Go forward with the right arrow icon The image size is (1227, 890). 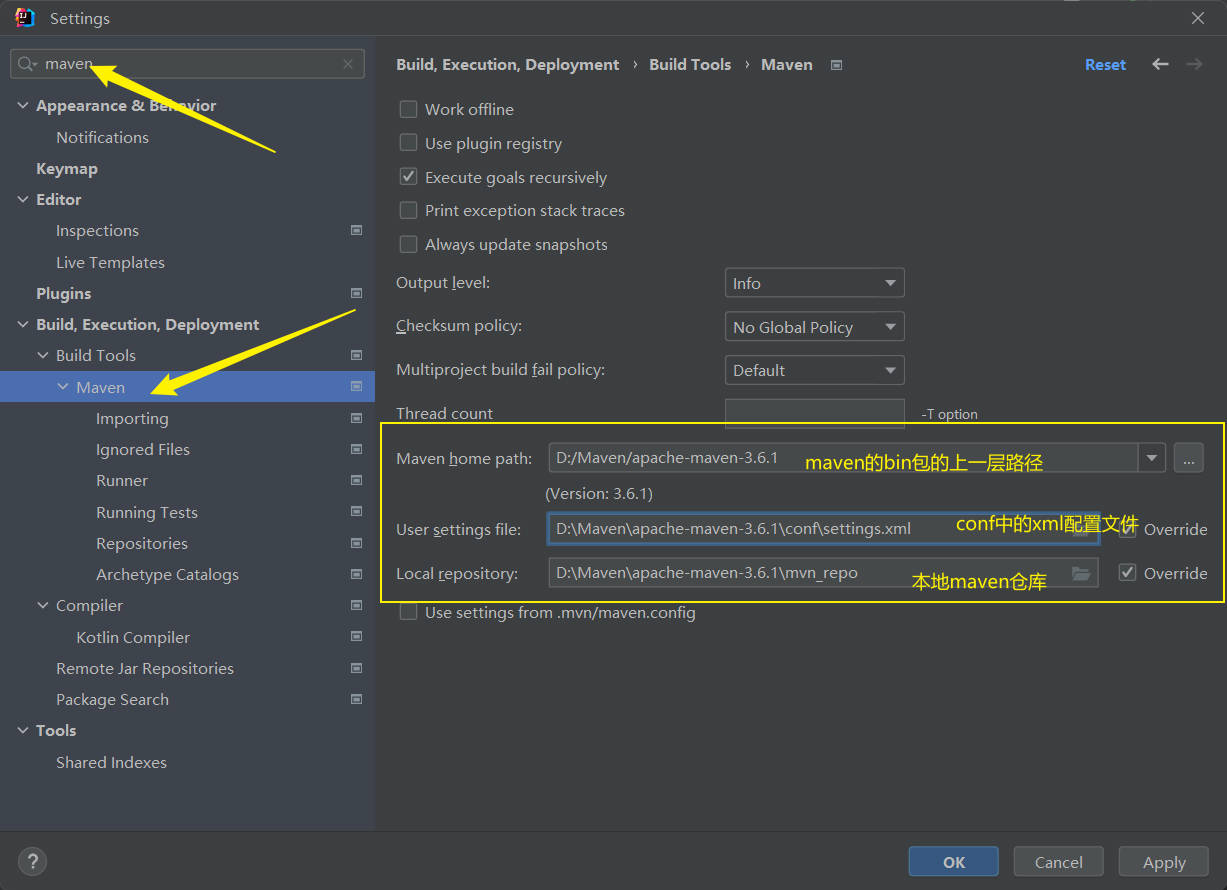coord(1194,64)
